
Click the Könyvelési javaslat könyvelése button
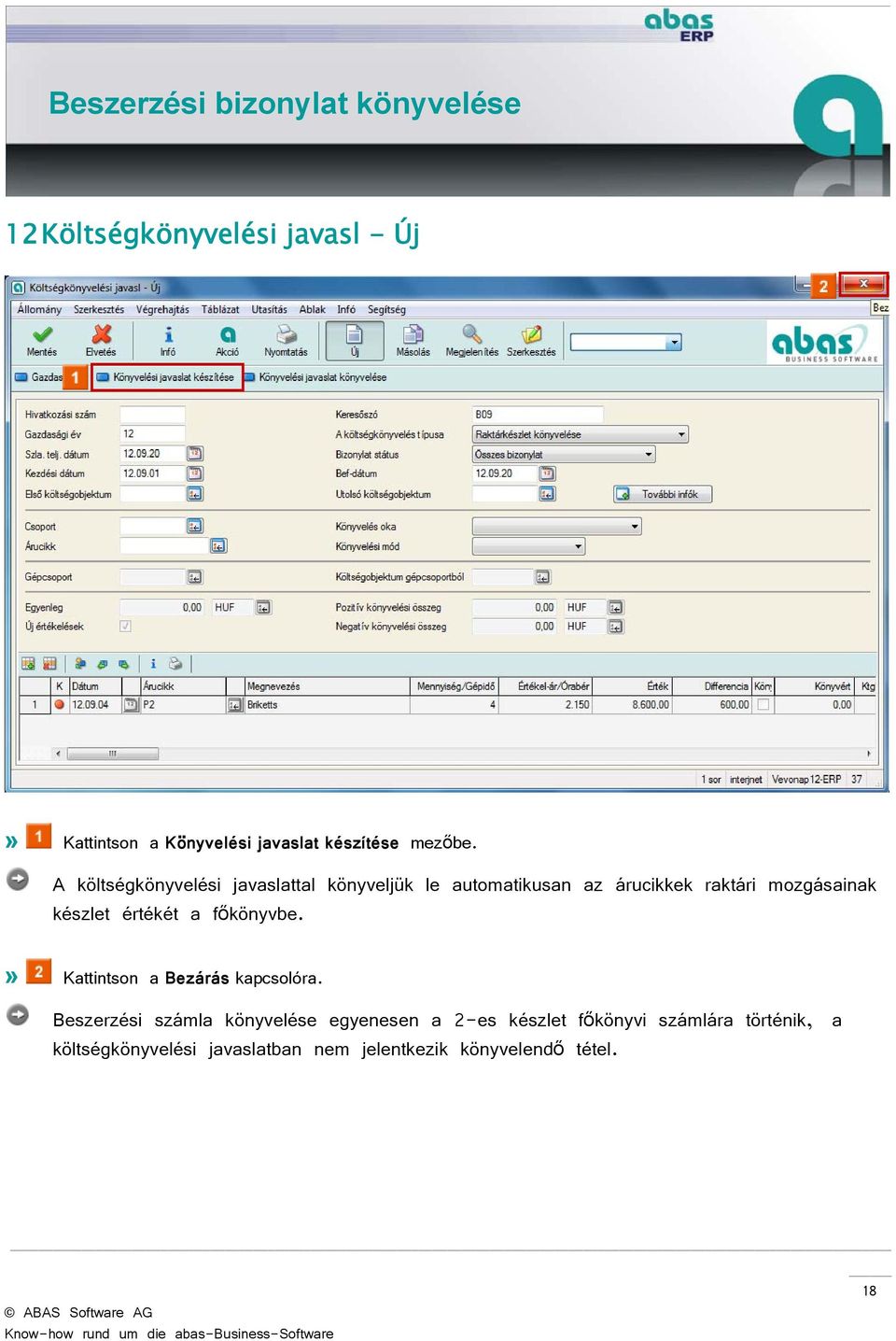[315, 377]
